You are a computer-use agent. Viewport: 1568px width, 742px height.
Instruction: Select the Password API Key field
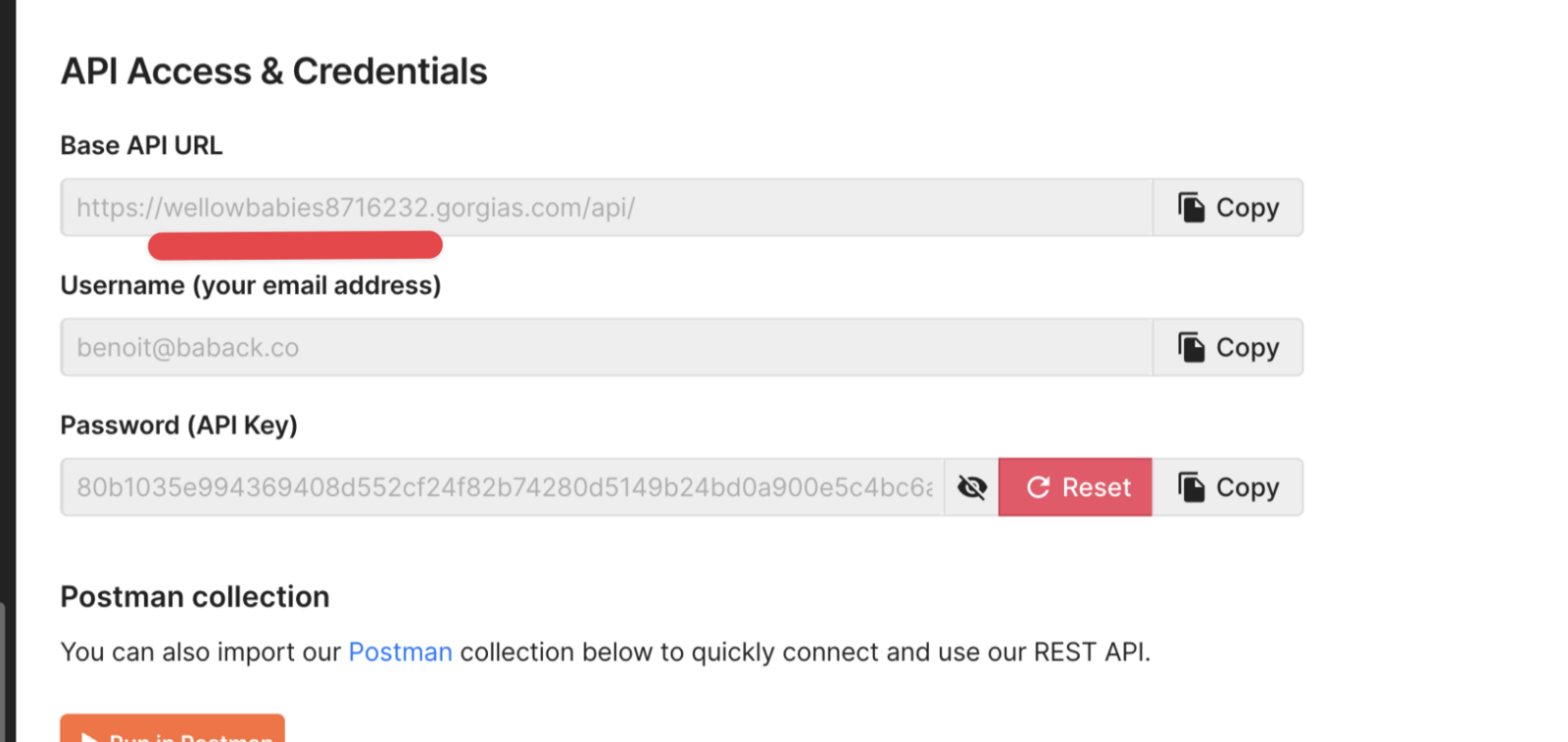[503, 487]
